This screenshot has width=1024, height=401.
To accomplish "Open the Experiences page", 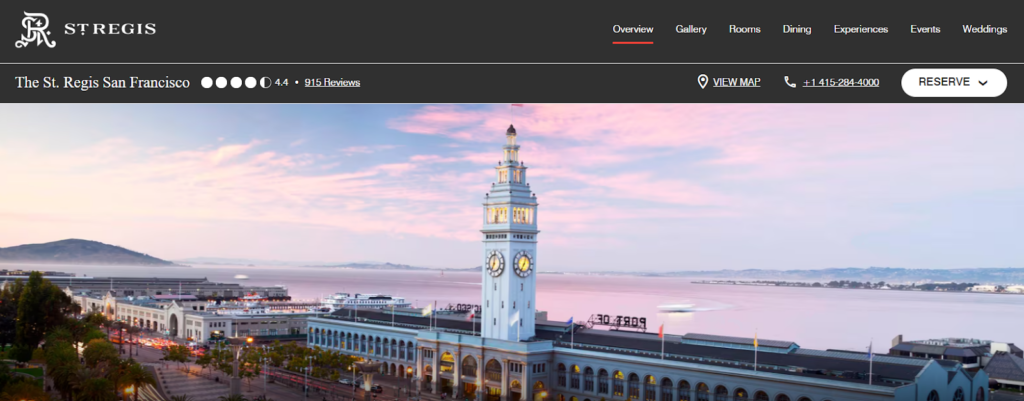I will [x=861, y=29].
